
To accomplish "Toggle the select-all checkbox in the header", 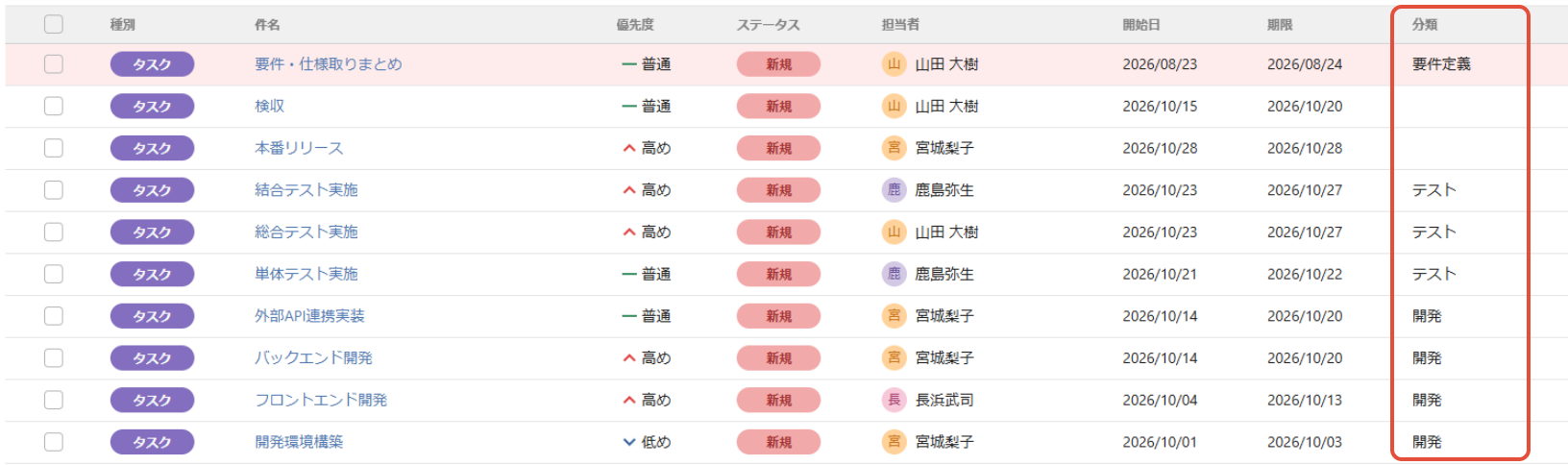I will [54, 24].
